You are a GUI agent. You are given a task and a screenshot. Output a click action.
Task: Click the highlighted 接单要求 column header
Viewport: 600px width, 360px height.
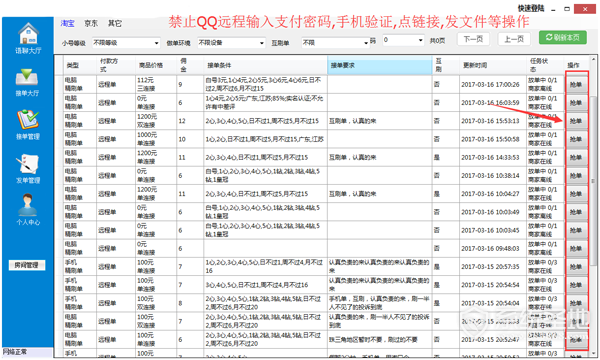point(379,65)
